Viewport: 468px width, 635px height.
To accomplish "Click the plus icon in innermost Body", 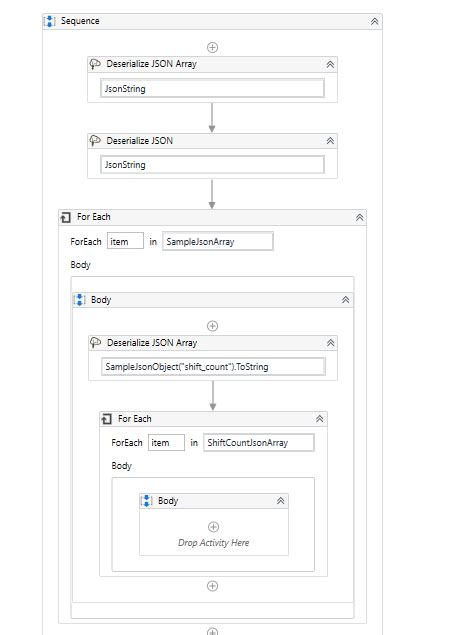I will (213, 527).
